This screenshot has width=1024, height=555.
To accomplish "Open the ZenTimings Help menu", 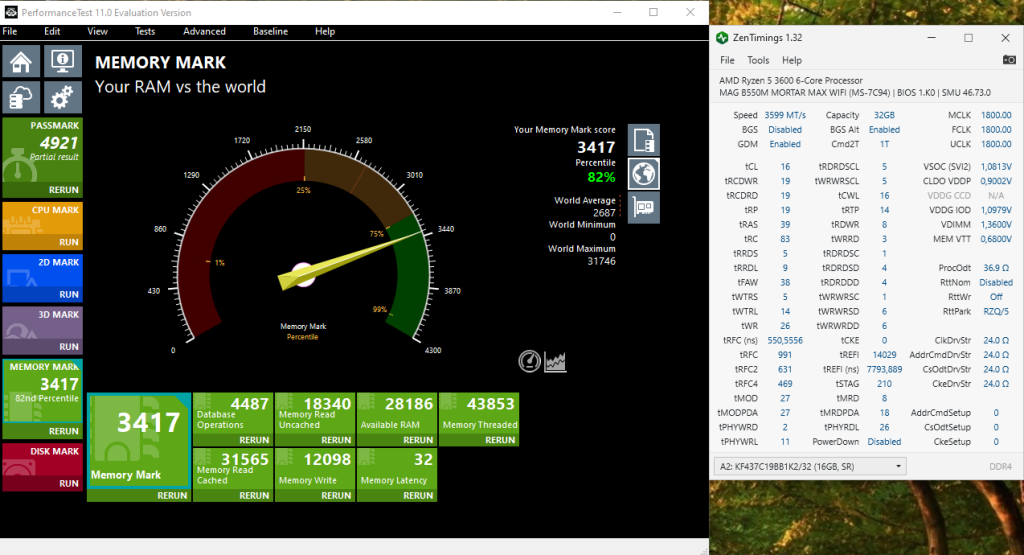I will [x=792, y=60].
